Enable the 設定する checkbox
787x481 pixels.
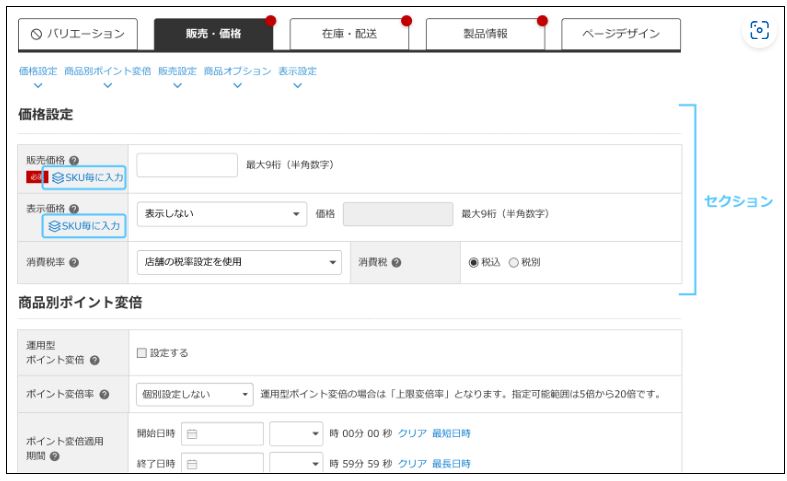(x=142, y=353)
